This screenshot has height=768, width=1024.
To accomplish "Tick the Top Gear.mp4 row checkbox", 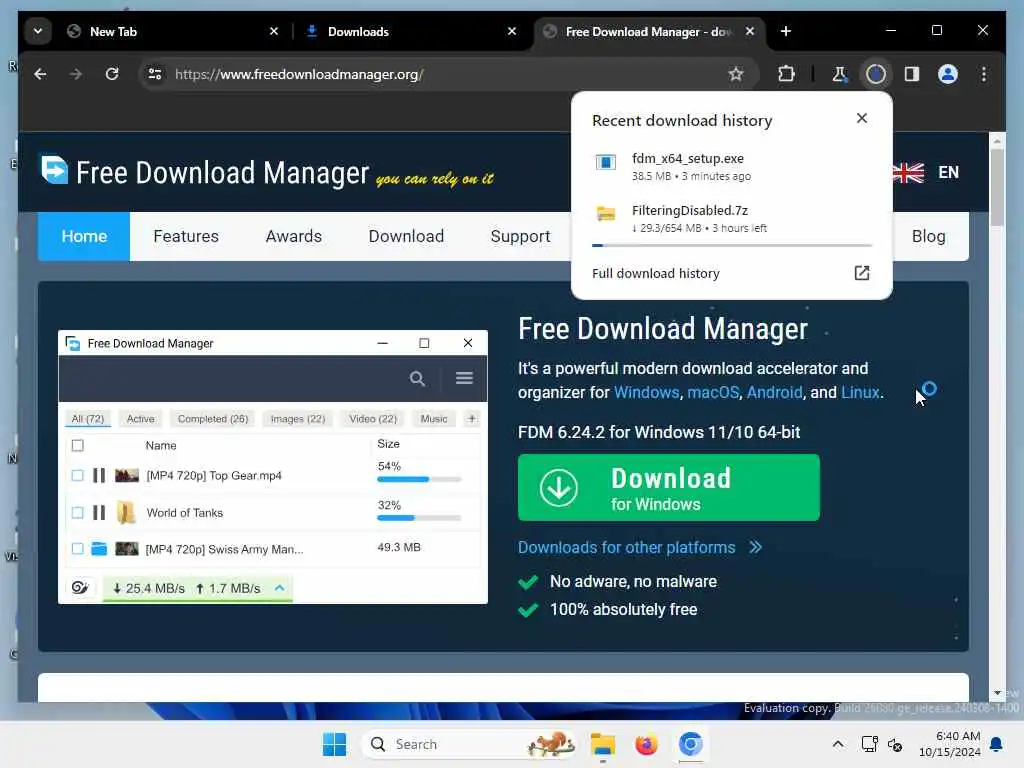I will click(78, 475).
